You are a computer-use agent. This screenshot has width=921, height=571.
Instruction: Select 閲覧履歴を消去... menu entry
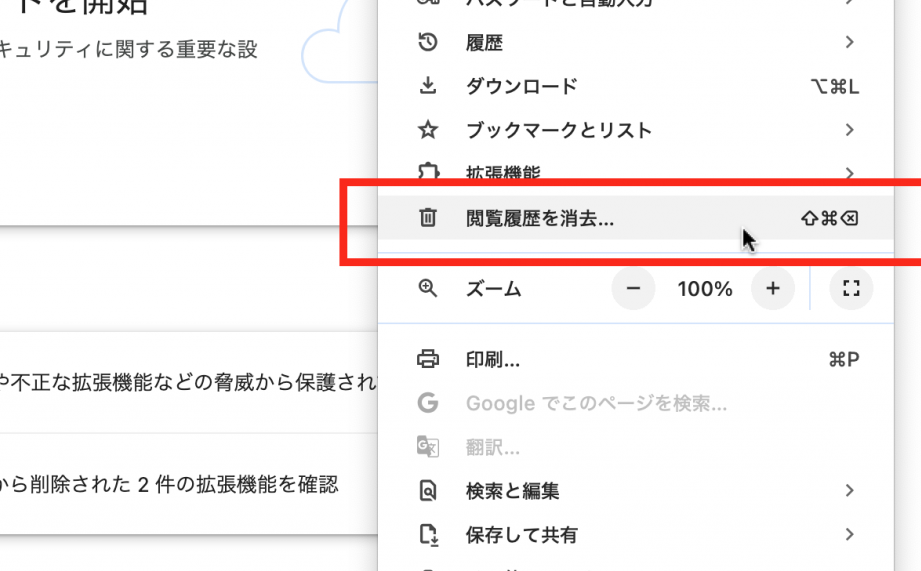[x=636, y=218]
